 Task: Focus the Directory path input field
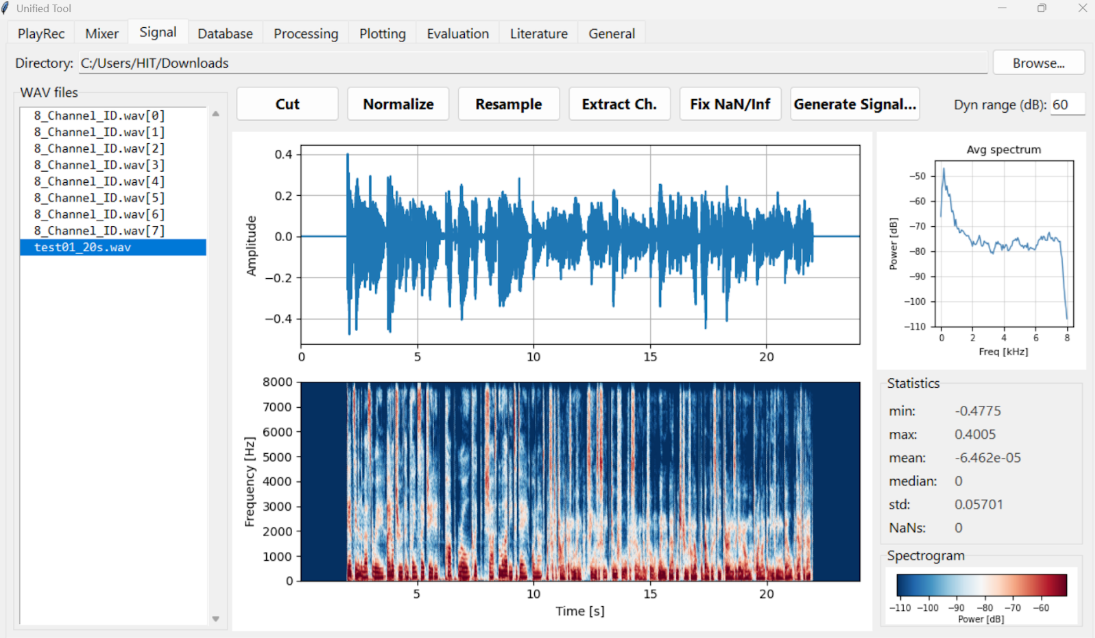click(533, 63)
